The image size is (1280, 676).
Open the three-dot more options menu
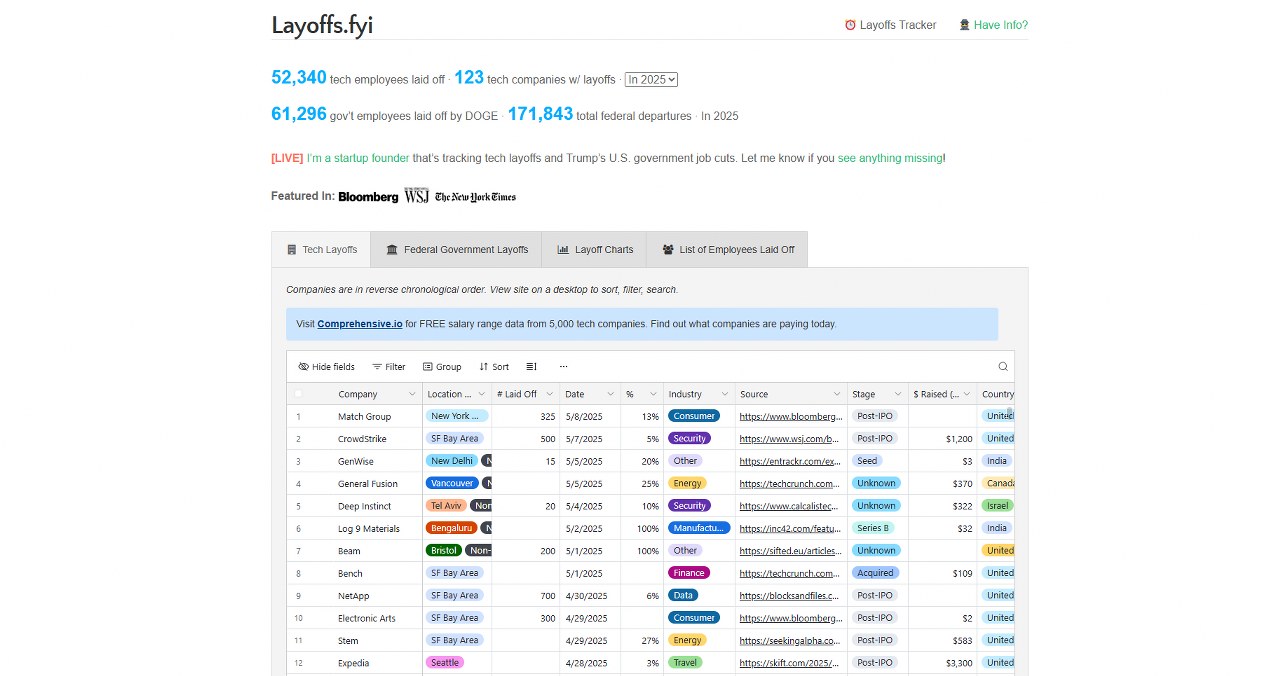(563, 367)
